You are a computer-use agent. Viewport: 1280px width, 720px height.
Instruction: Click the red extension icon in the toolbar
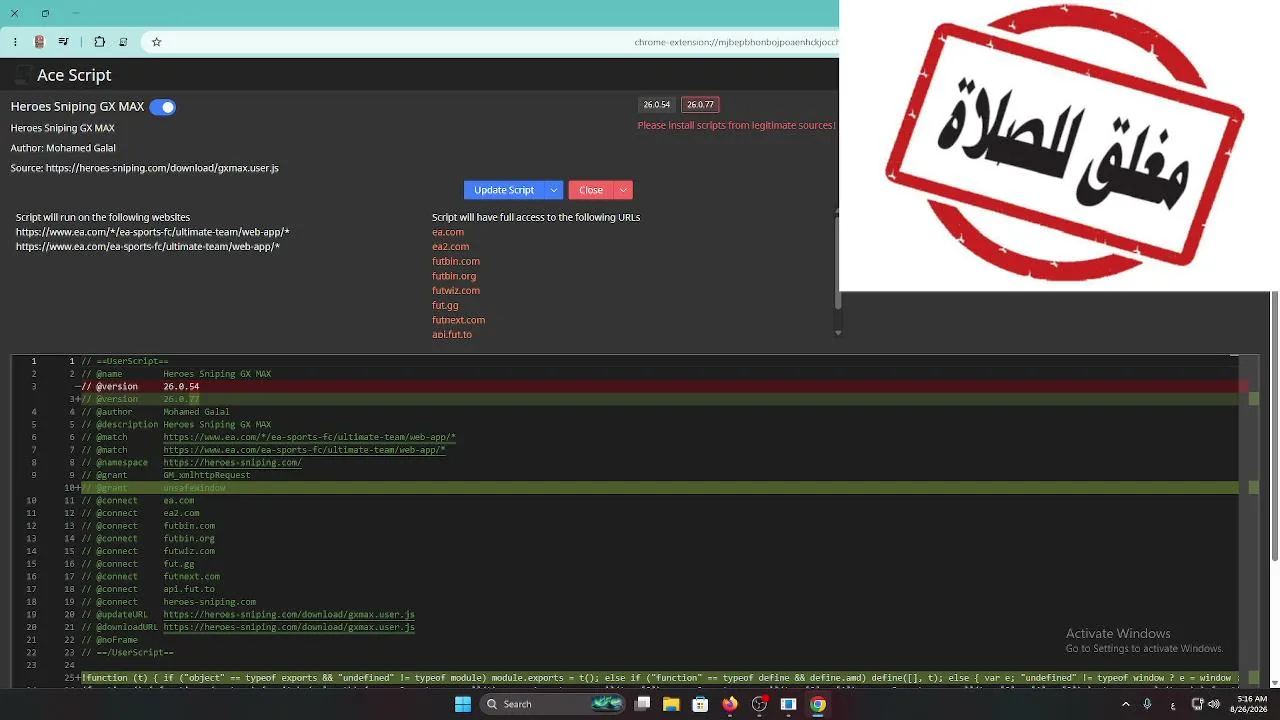[x=39, y=42]
